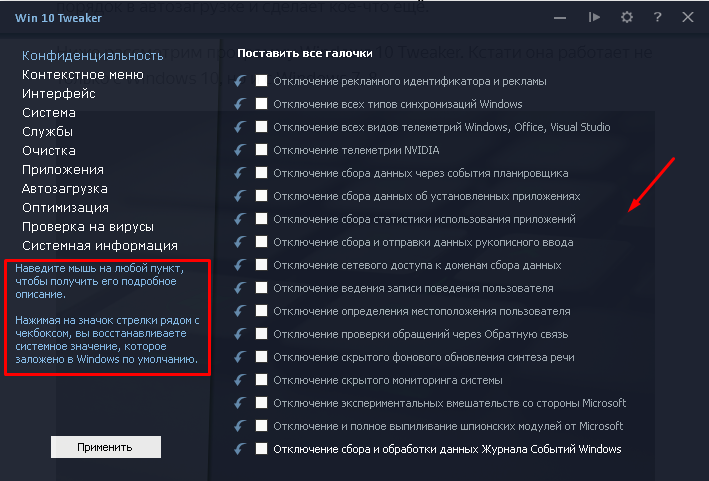The width and height of the screenshot is (709, 481).
Task: Restore default for рекламного идентификатора arrow
Action: 241,81
